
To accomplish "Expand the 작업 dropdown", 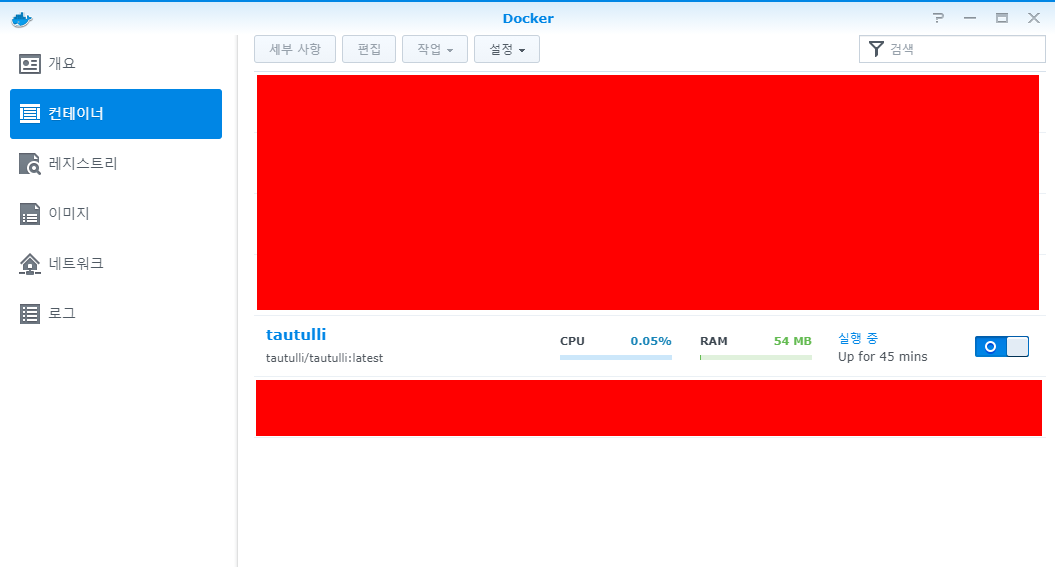I will tap(435, 49).
